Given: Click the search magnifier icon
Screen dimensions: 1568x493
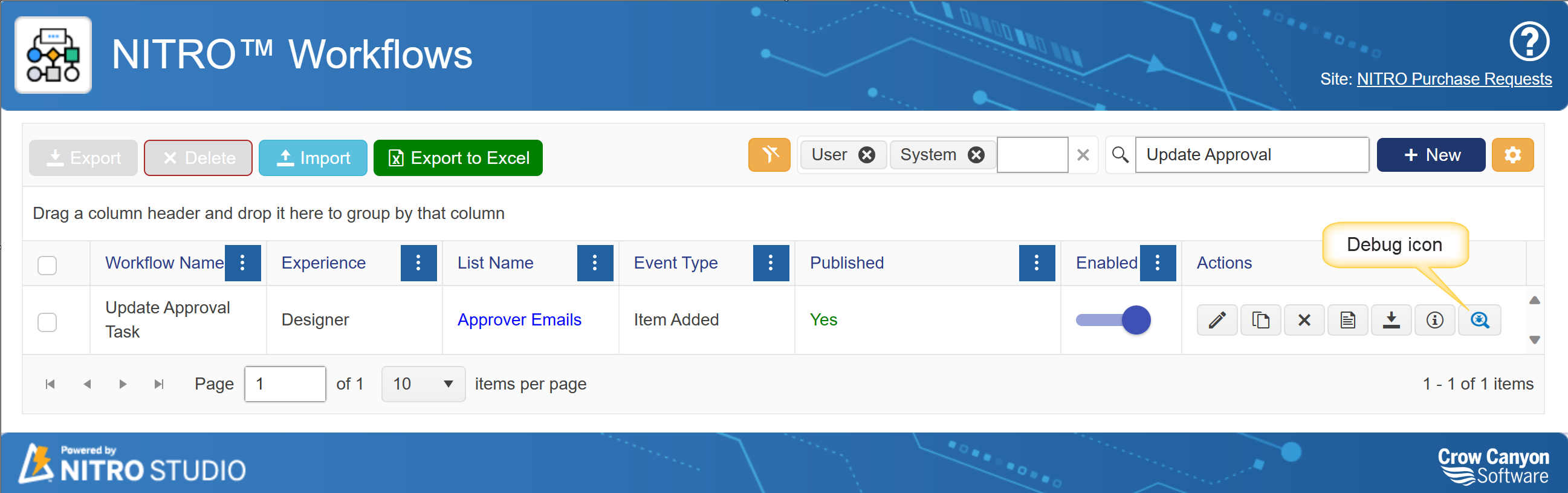Looking at the screenshot, I should click(1120, 155).
